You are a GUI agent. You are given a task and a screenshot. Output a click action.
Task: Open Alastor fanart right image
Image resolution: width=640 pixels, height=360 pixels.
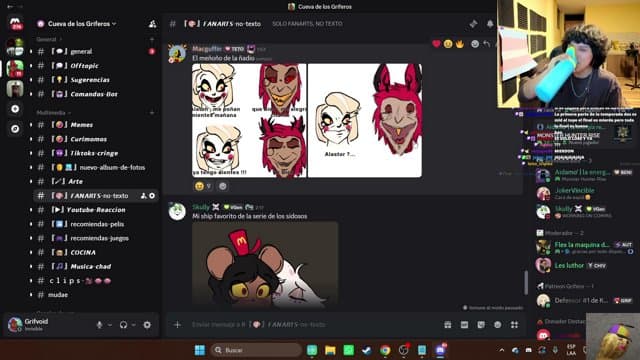pyautogui.click(x=365, y=120)
